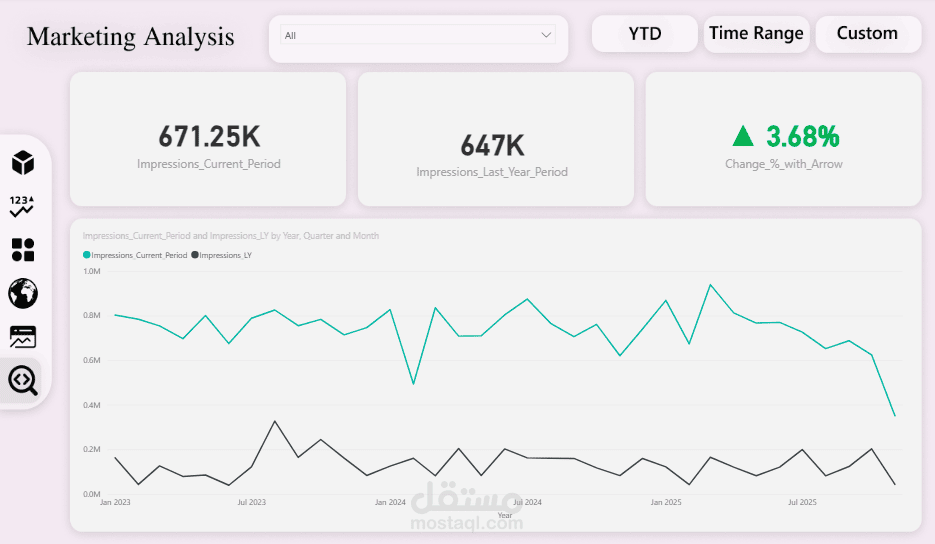The width and height of the screenshot is (935, 544).
Task: Click the 1.0M y-axis label
Action: (x=92, y=271)
